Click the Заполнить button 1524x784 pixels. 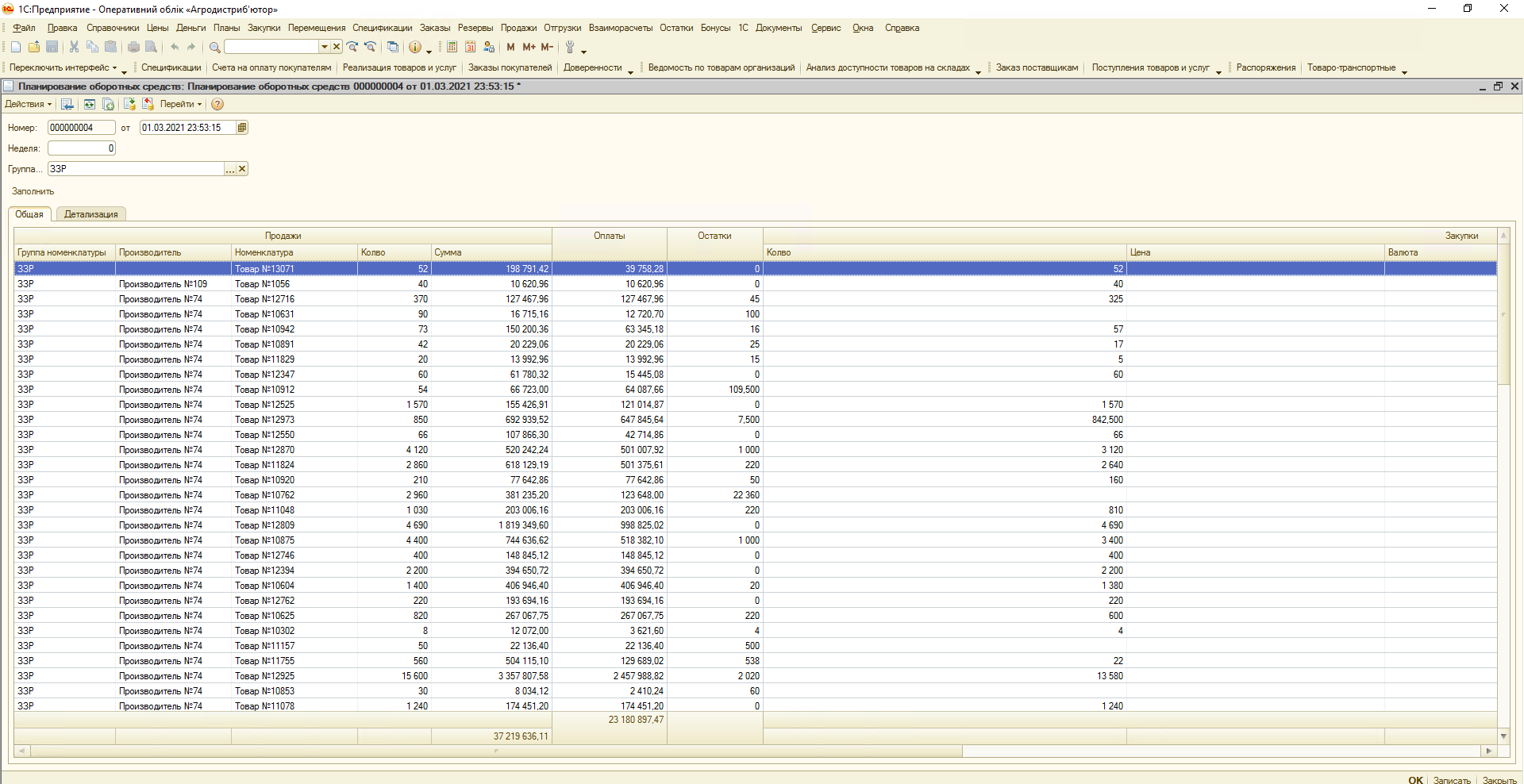[x=33, y=191]
